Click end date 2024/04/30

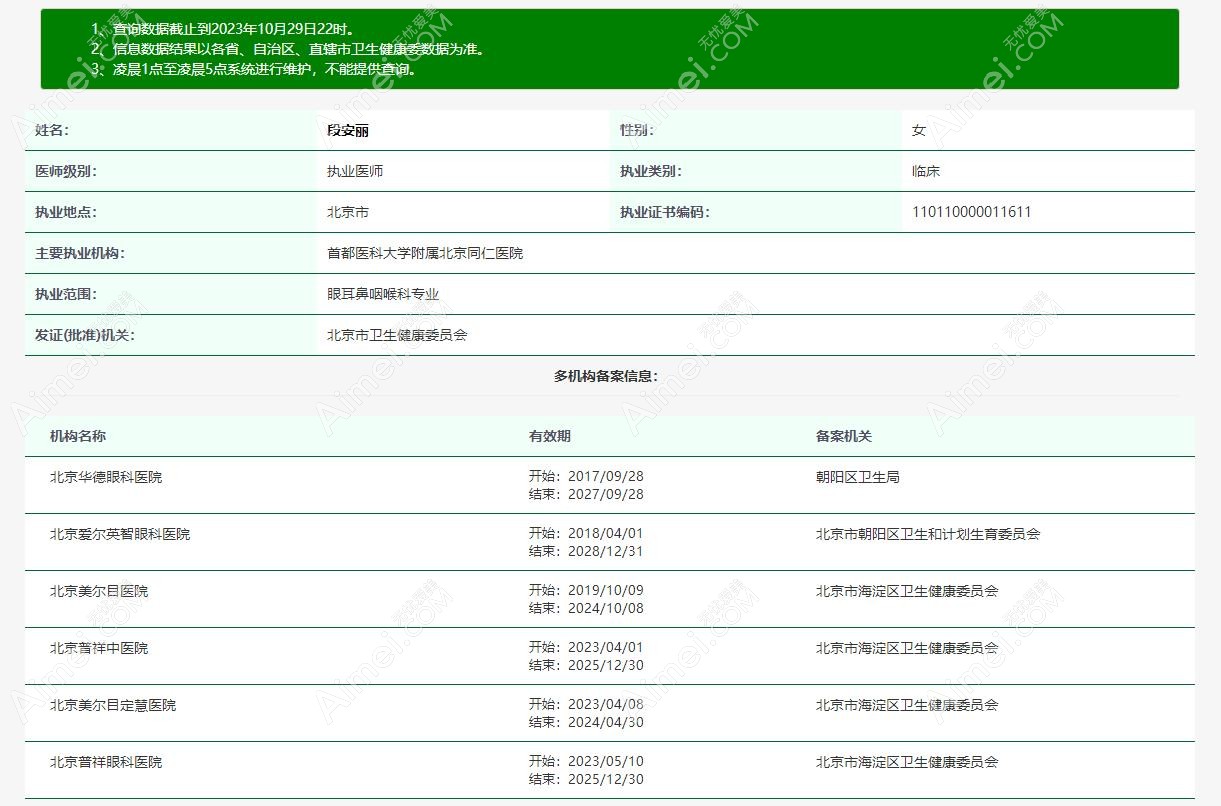606,722
